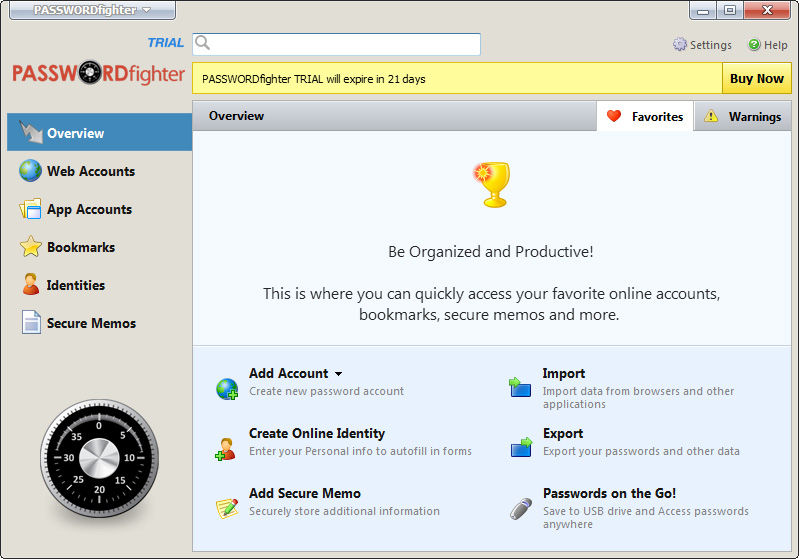This screenshot has height=559, width=799.
Task: Click the Add Secure Memo link
Action: (x=305, y=493)
